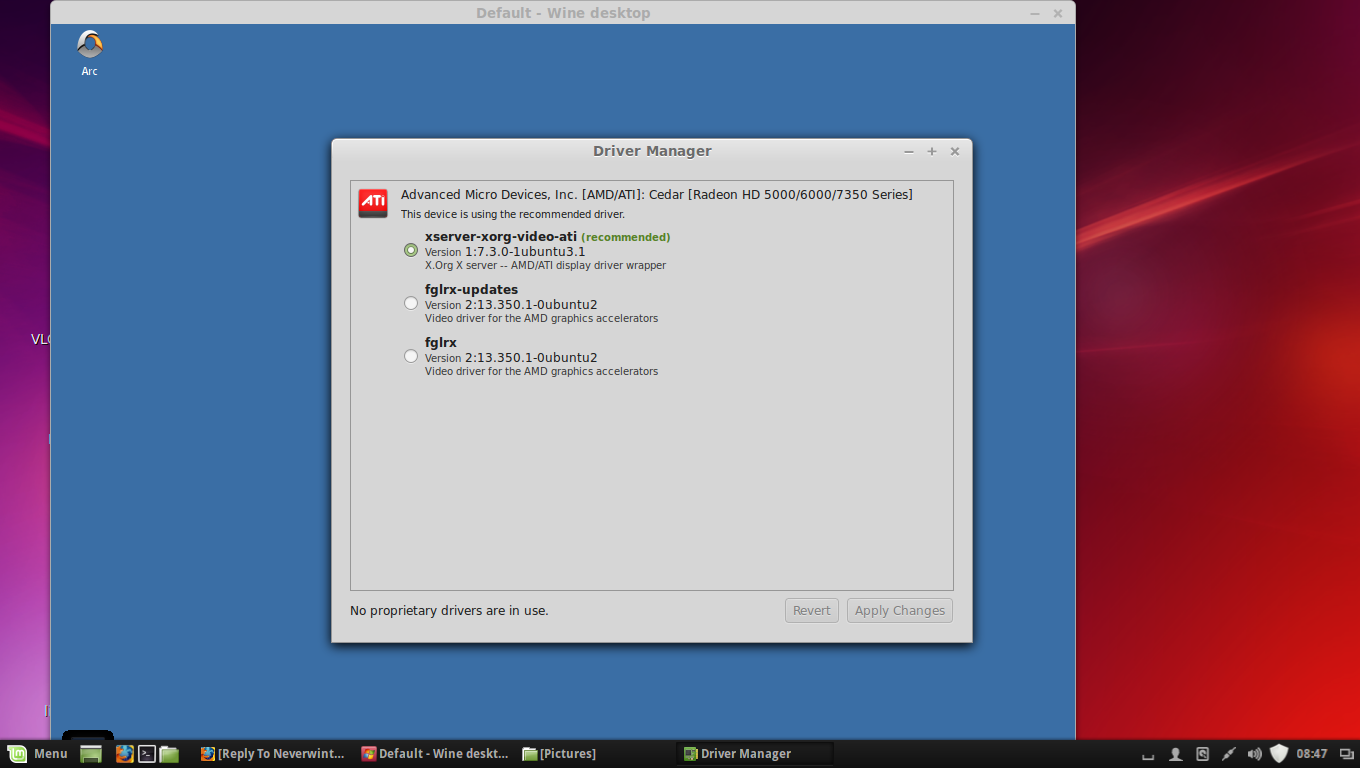Image resolution: width=1360 pixels, height=768 pixels.
Task: Open the removable drives tray icon
Action: pos(1203,754)
